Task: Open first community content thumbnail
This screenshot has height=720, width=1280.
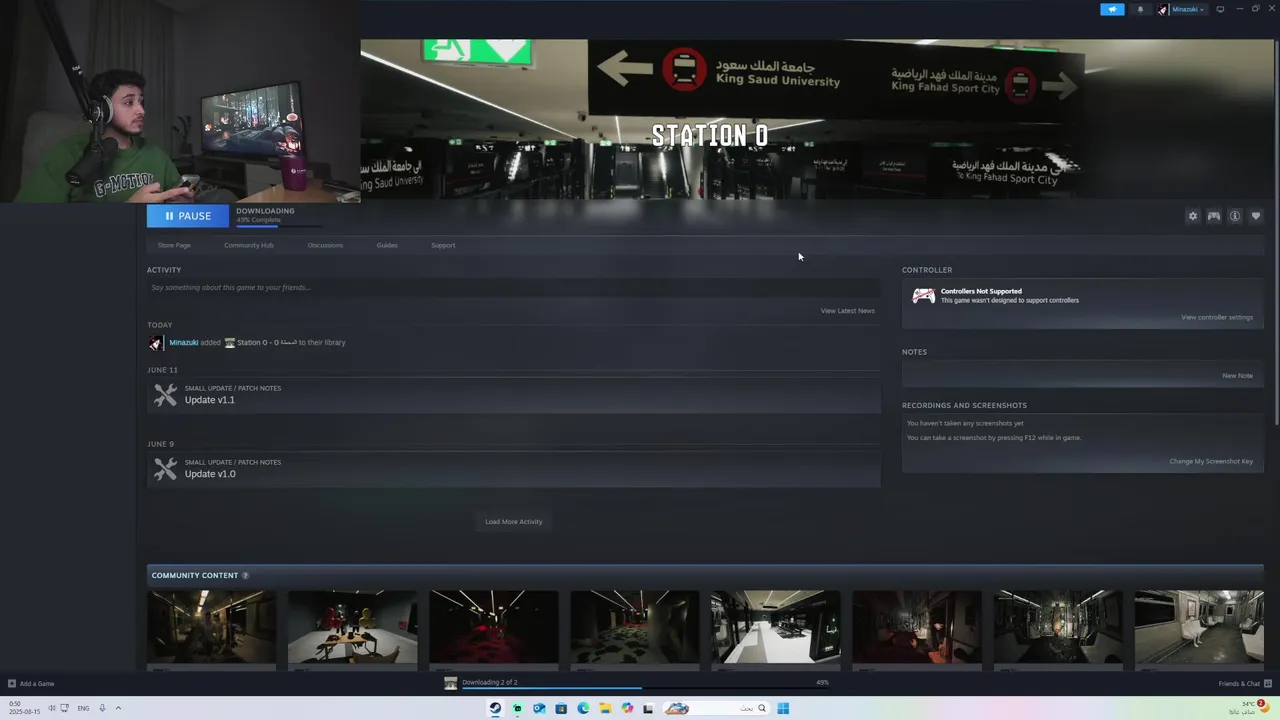Action: [x=211, y=627]
